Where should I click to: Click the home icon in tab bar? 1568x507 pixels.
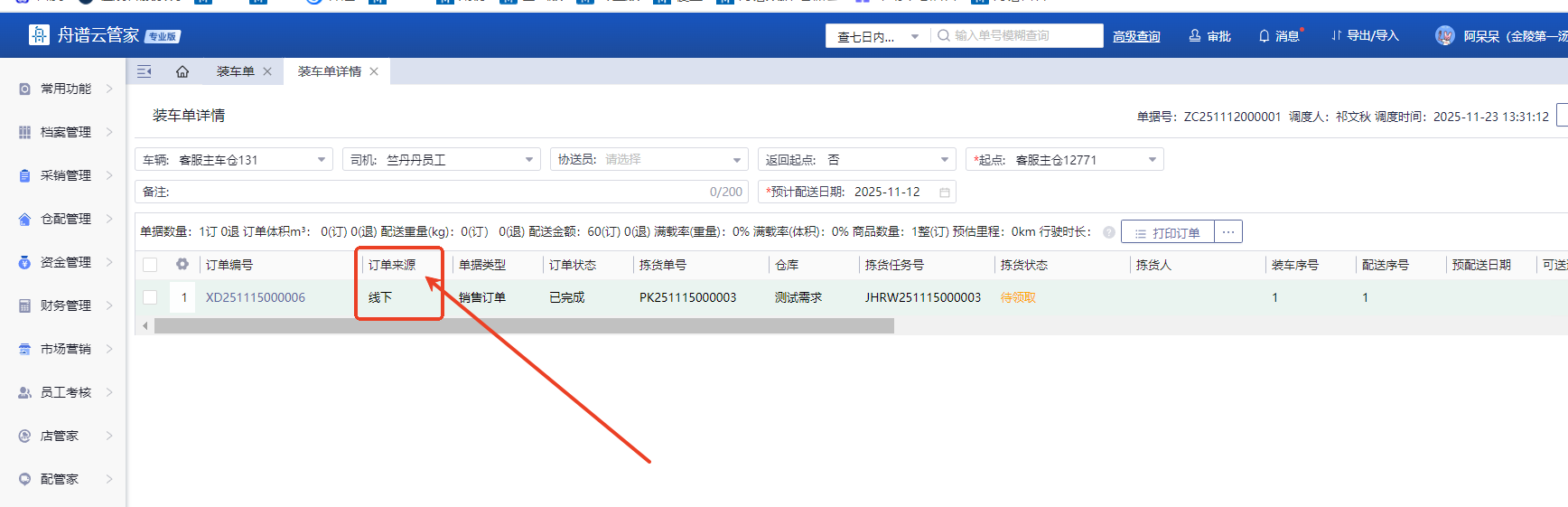182,71
